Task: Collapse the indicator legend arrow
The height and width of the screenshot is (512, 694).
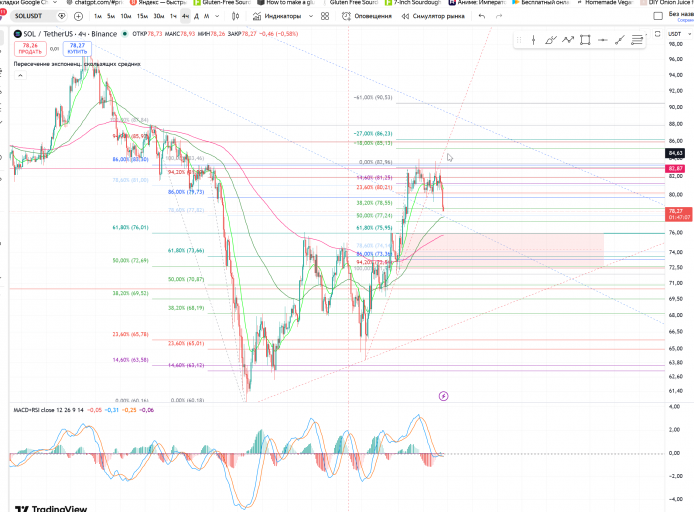Action: pos(20,76)
